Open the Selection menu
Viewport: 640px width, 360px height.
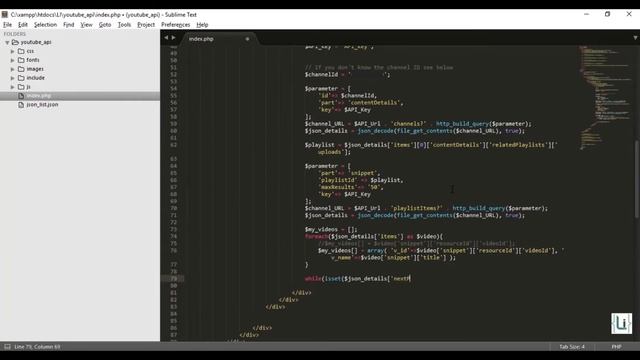click(45, 25)
